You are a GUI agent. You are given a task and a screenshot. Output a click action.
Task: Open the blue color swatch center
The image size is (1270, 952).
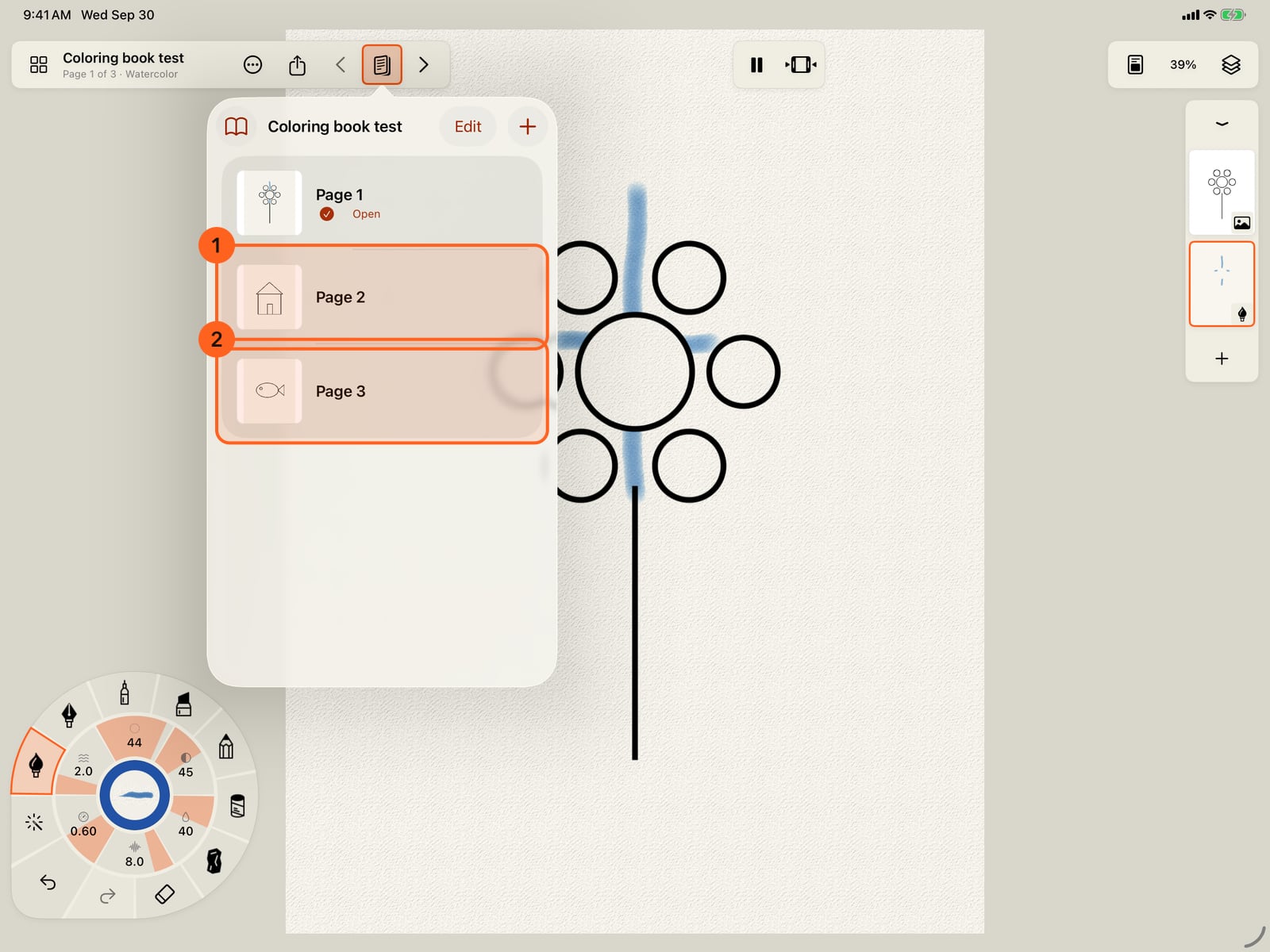coord(134,796)
